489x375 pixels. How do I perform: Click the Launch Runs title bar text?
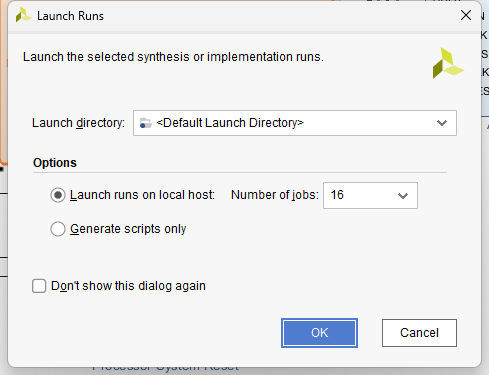click(x=70, y=16)
